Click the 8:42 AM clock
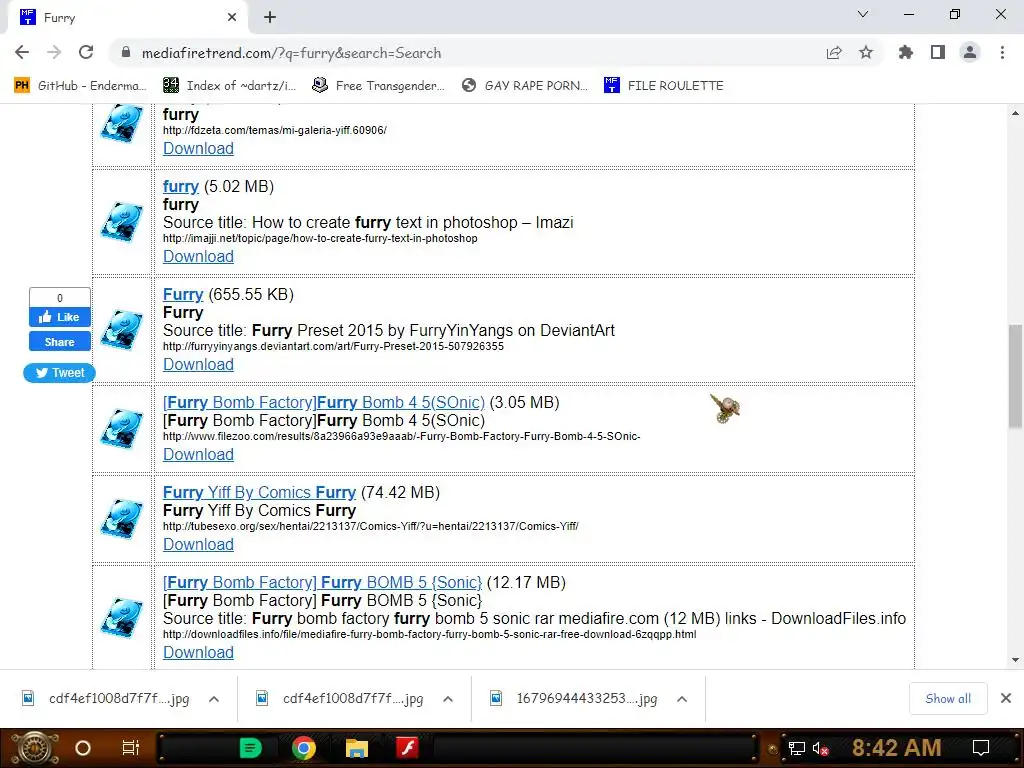1024x768 pixels. coord(897,748)
